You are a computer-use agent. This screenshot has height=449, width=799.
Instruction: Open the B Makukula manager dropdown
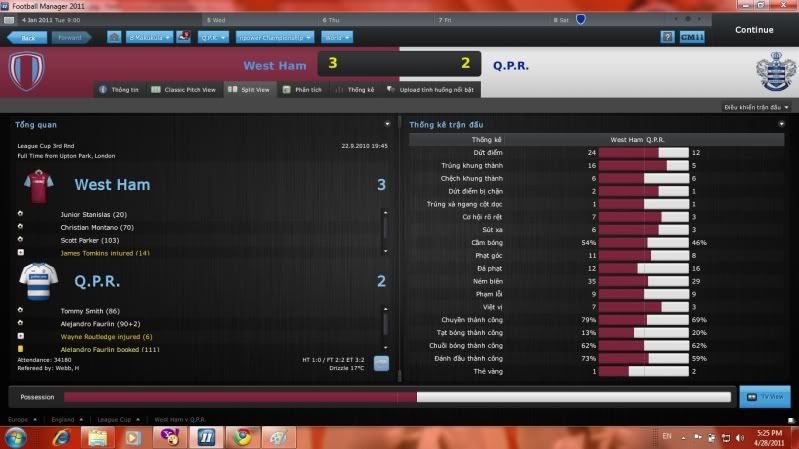pyautogui.click(x=149, y=37)
